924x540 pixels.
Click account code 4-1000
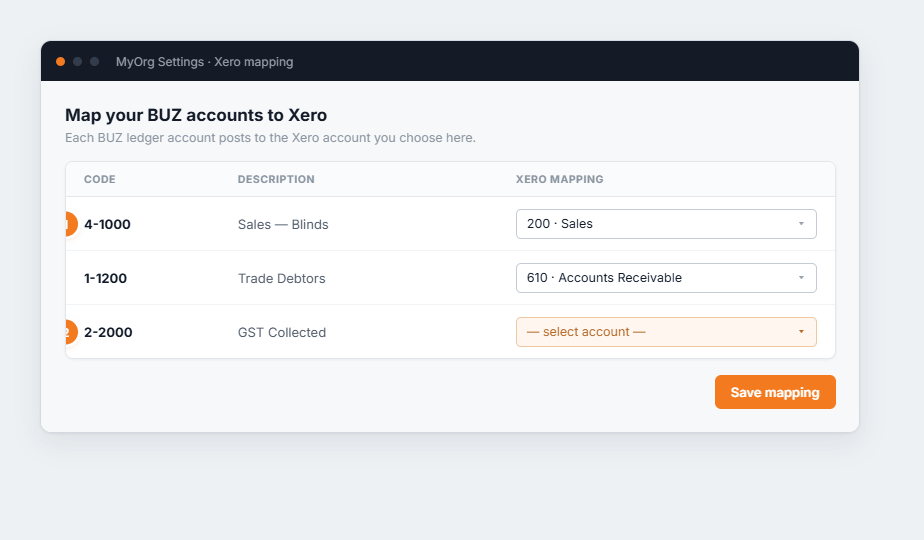107,225
